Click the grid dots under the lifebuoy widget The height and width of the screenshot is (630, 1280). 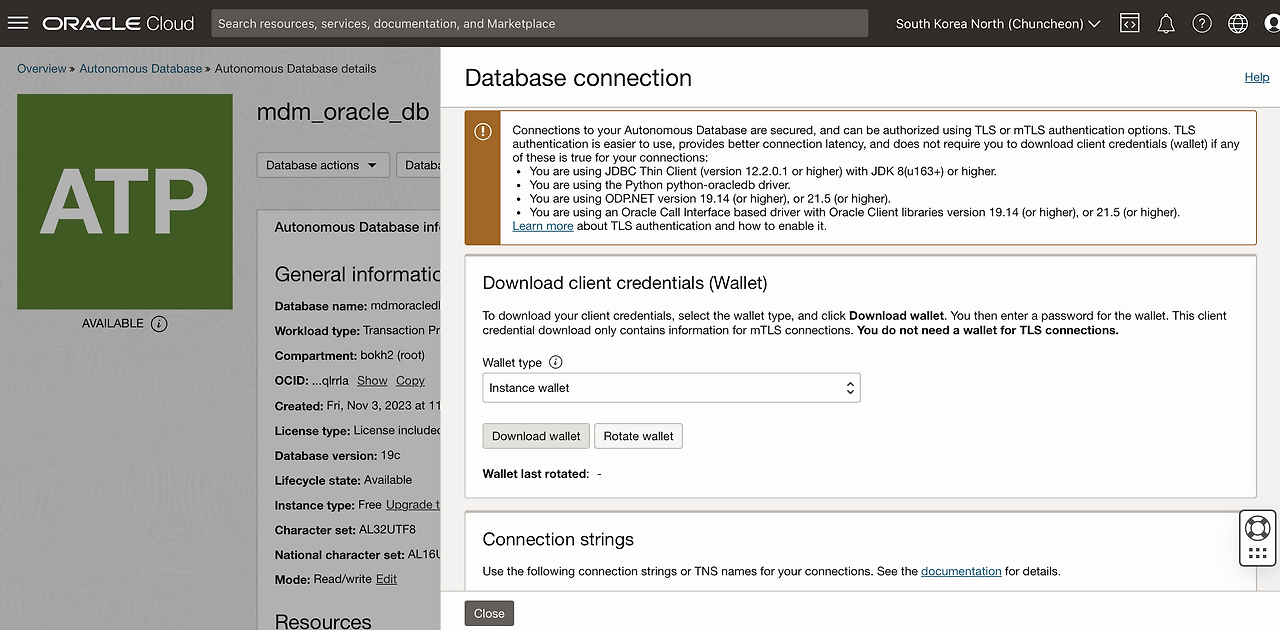pyautogui.click(x=1257, y=553)
